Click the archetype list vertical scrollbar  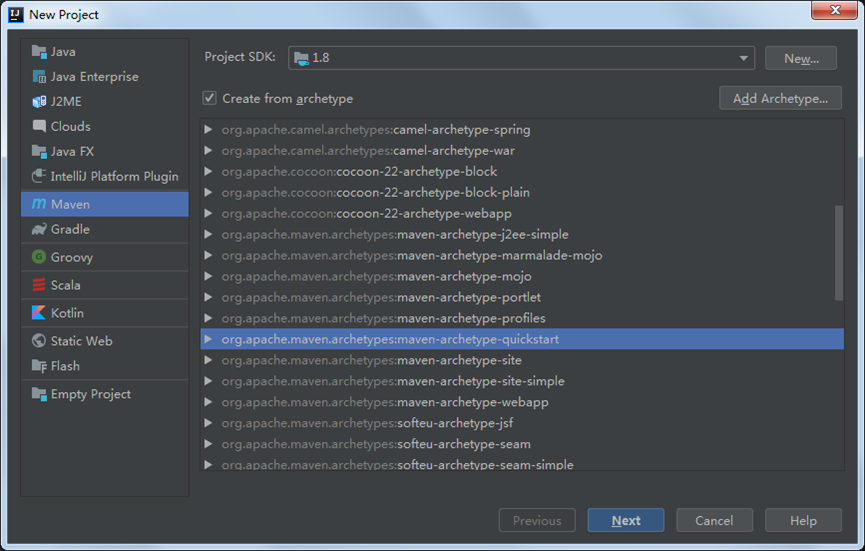point(839,252)
